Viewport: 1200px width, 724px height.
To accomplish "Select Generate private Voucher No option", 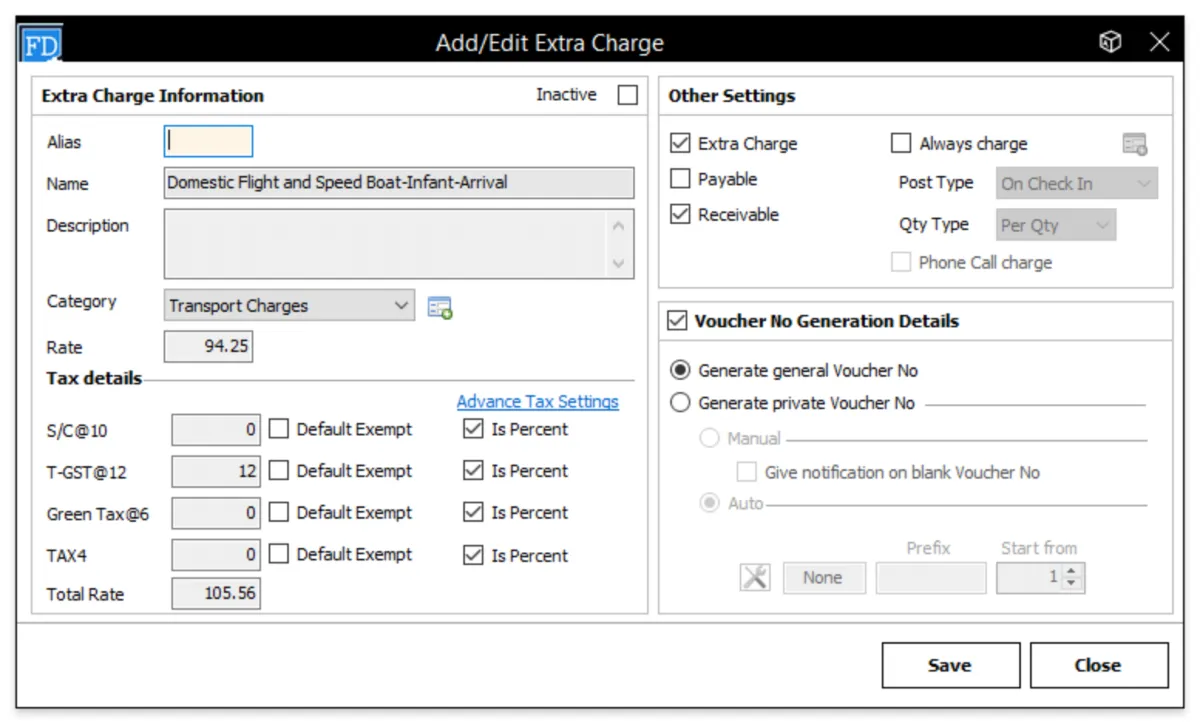I will point(680,403).
